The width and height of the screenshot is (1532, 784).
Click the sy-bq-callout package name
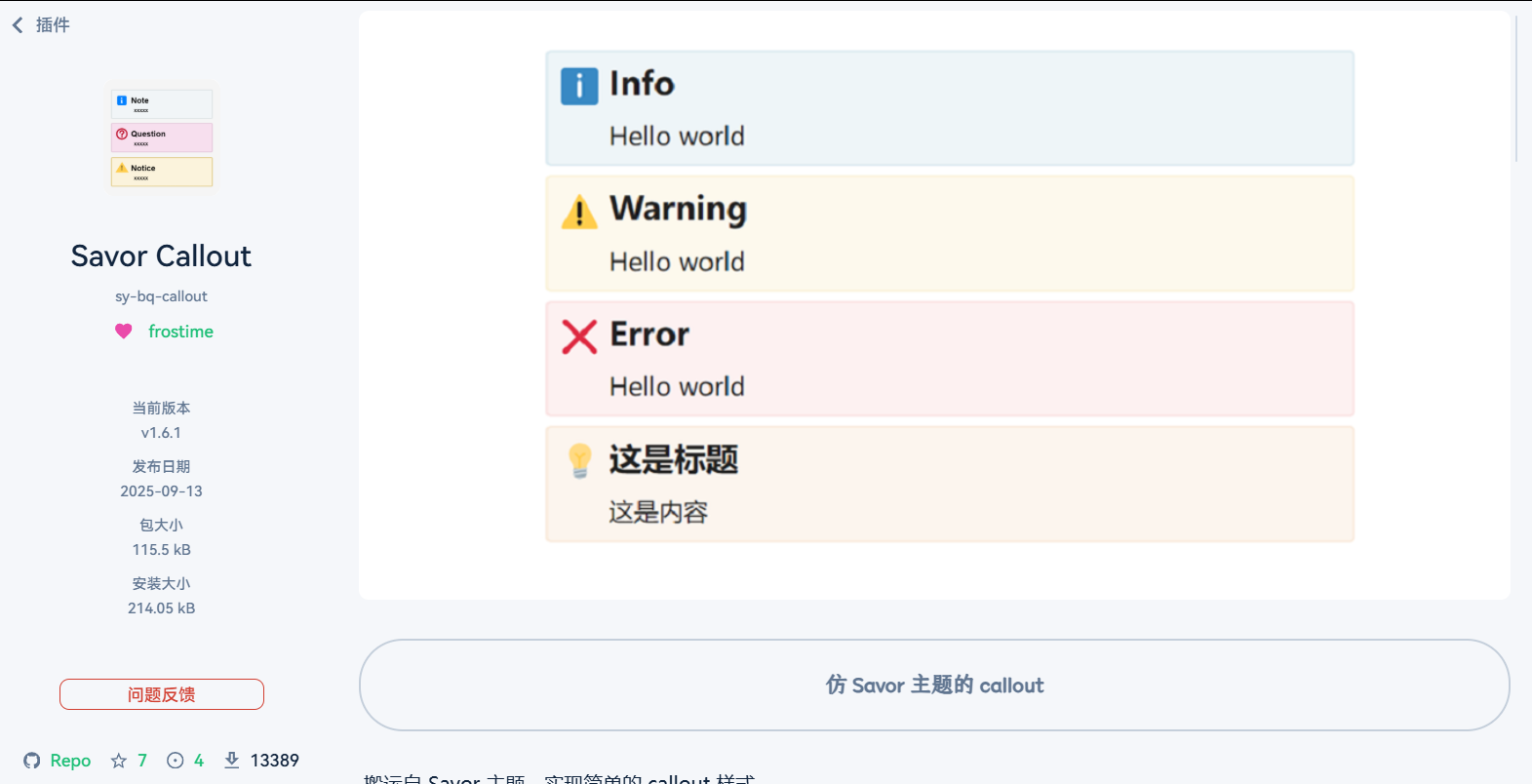click(162, 296)
